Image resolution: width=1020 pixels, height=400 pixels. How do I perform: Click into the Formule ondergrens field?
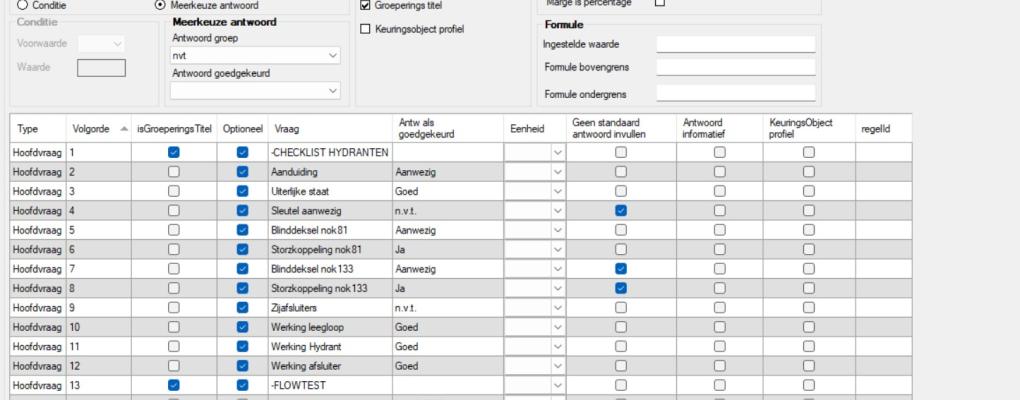pos(735,94)
